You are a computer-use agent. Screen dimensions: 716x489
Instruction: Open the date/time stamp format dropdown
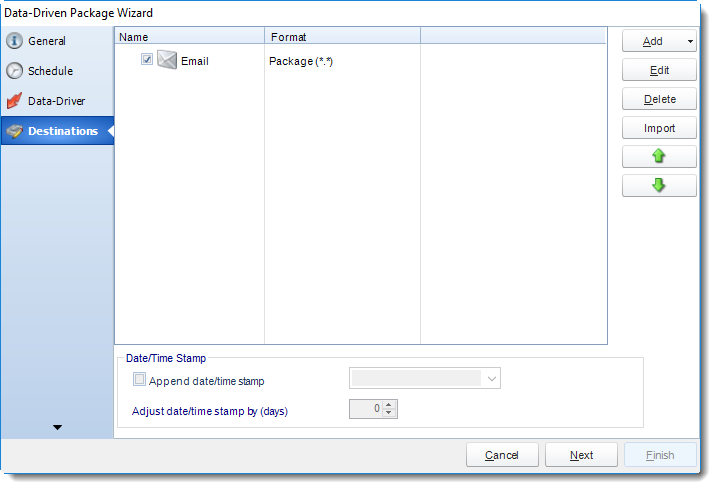point(491,379)
